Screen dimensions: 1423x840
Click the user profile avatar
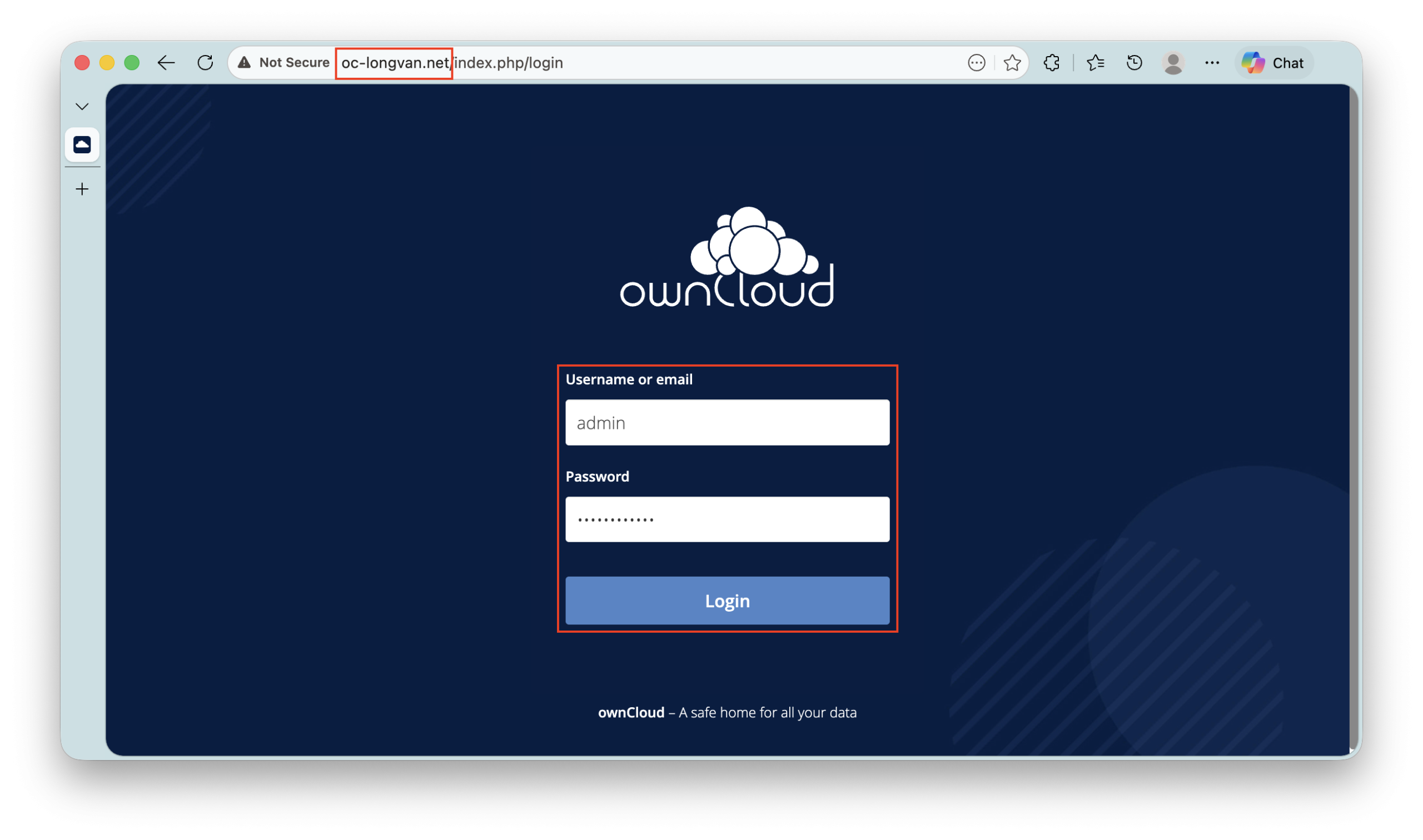[1173, 63]
